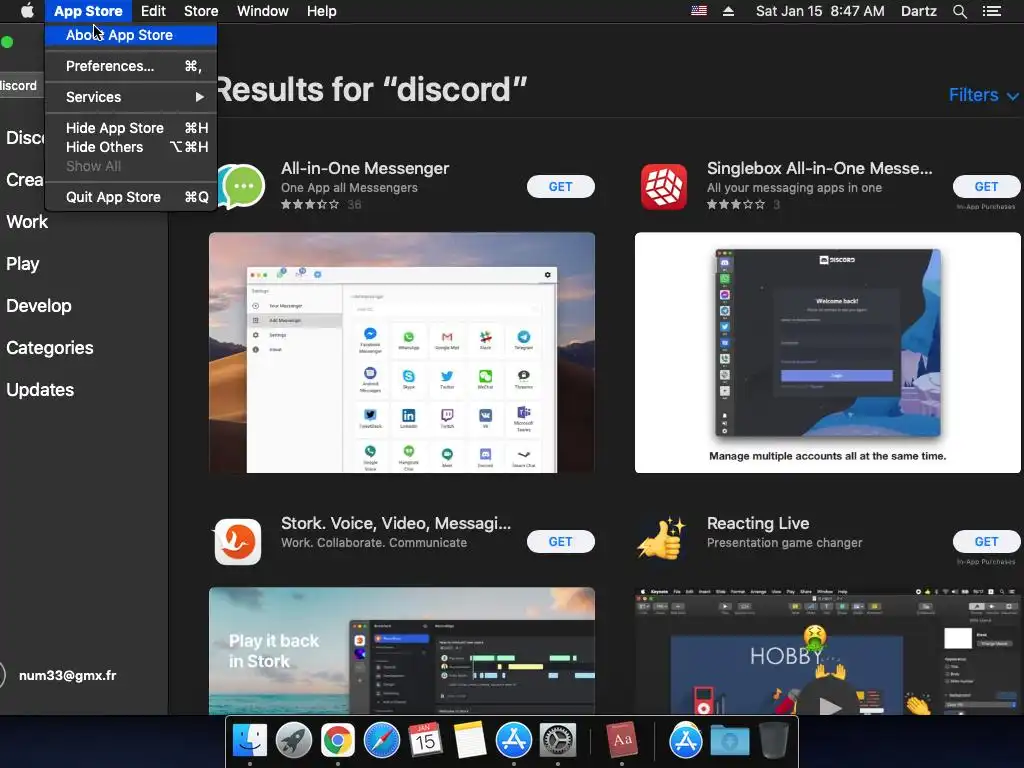Open the Categories sidebar section
Viewport: 1024px width, 768px height.
point(50,348)
